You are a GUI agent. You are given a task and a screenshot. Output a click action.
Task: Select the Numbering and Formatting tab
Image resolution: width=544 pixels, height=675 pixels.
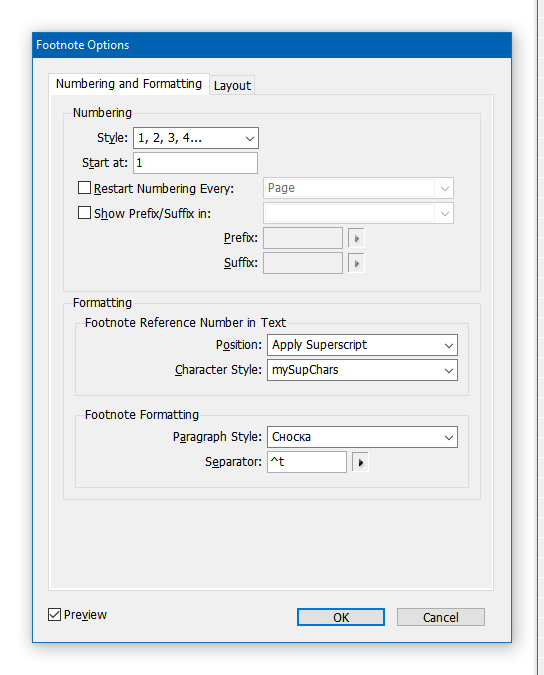[129, 84]
